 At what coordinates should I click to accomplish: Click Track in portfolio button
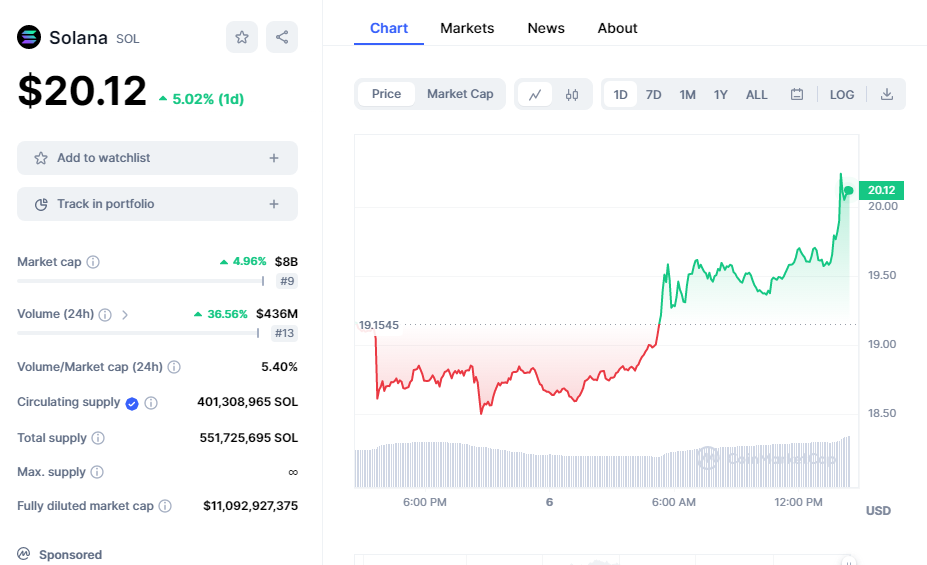(x=157, y=204)
